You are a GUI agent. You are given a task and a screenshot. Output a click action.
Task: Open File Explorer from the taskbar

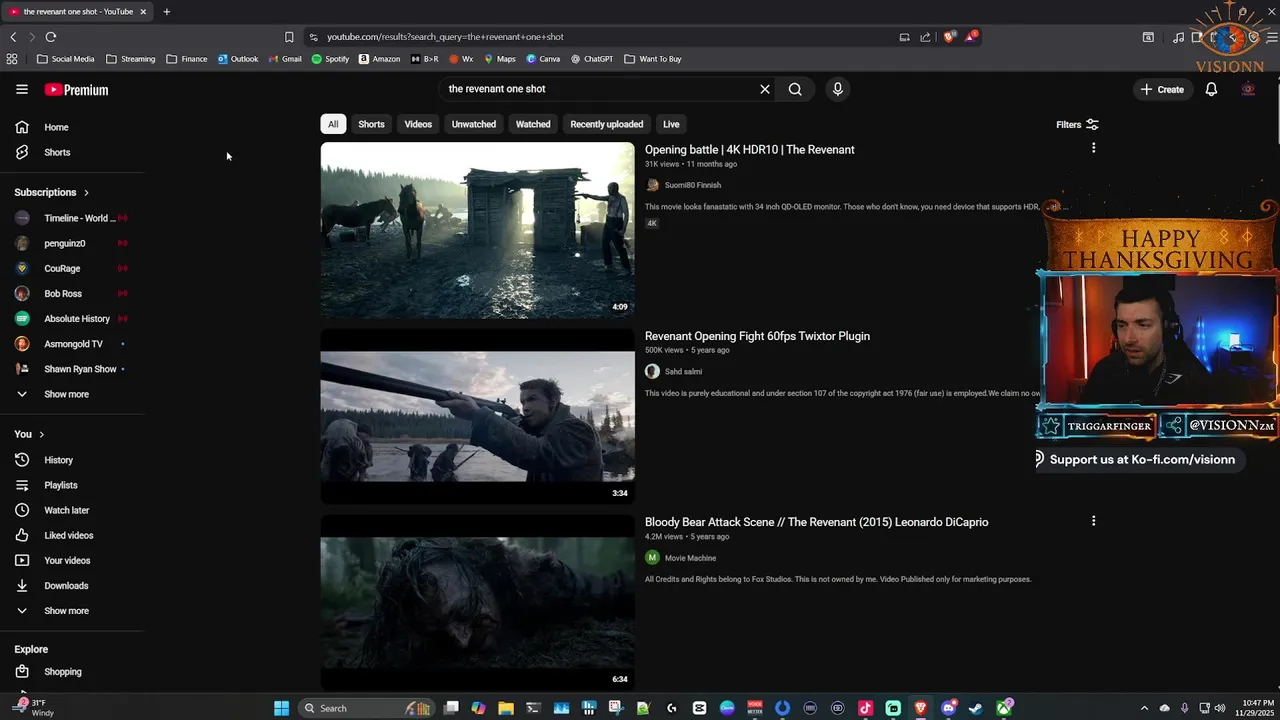[506, 708]
